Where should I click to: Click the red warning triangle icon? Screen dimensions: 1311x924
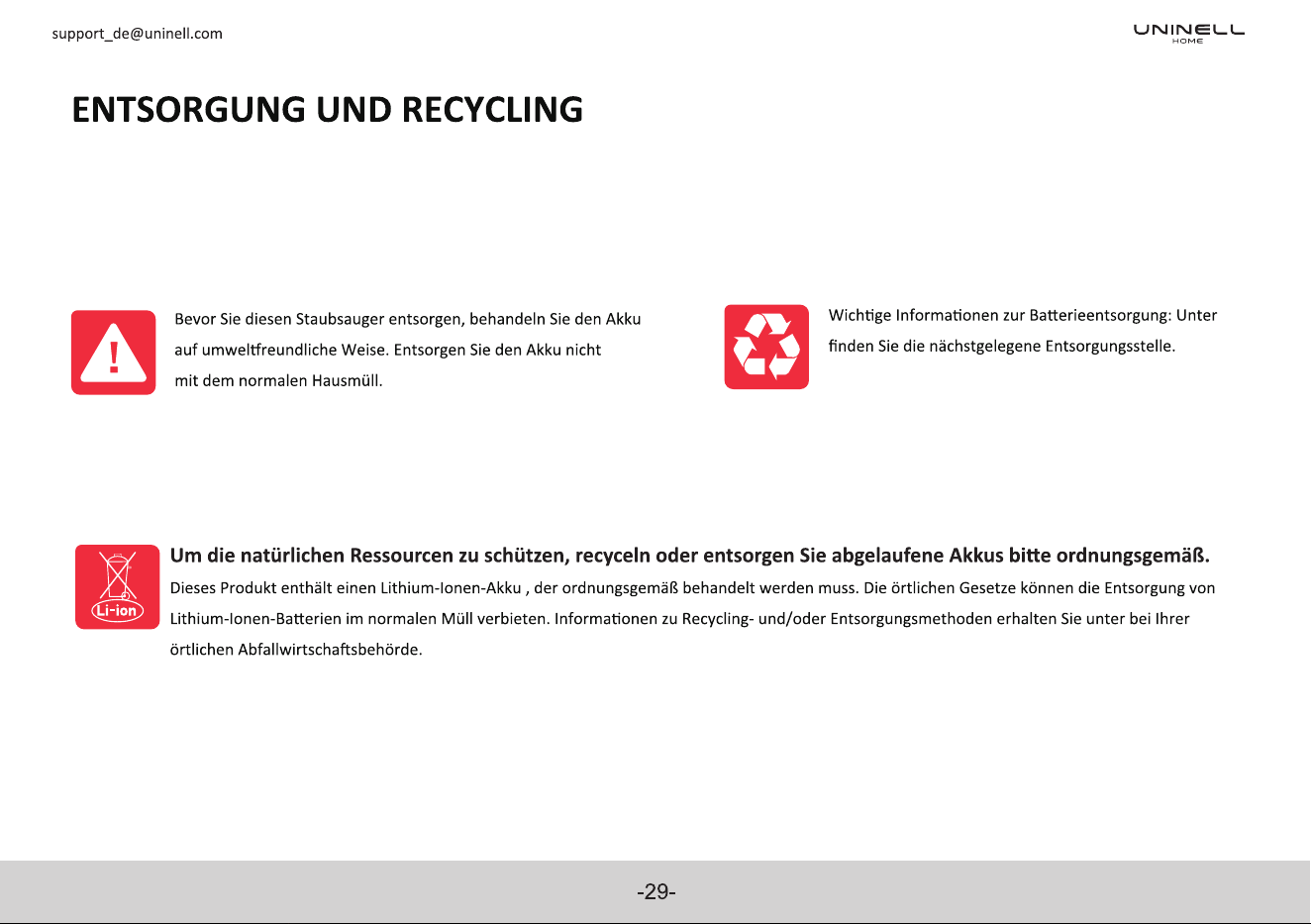coord(113,353)
